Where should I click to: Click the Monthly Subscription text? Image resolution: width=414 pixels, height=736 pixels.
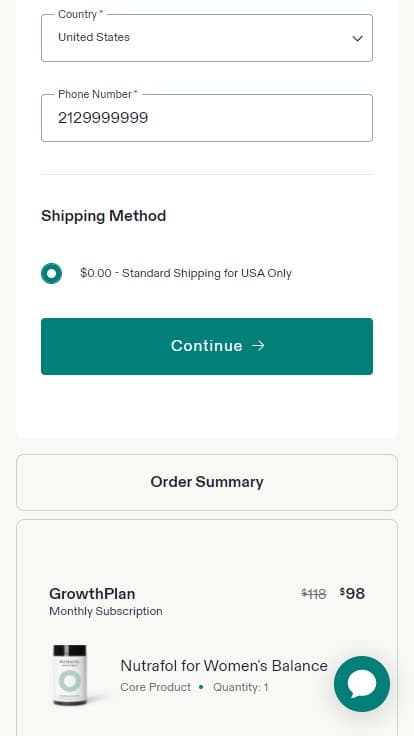pos(106,611)
